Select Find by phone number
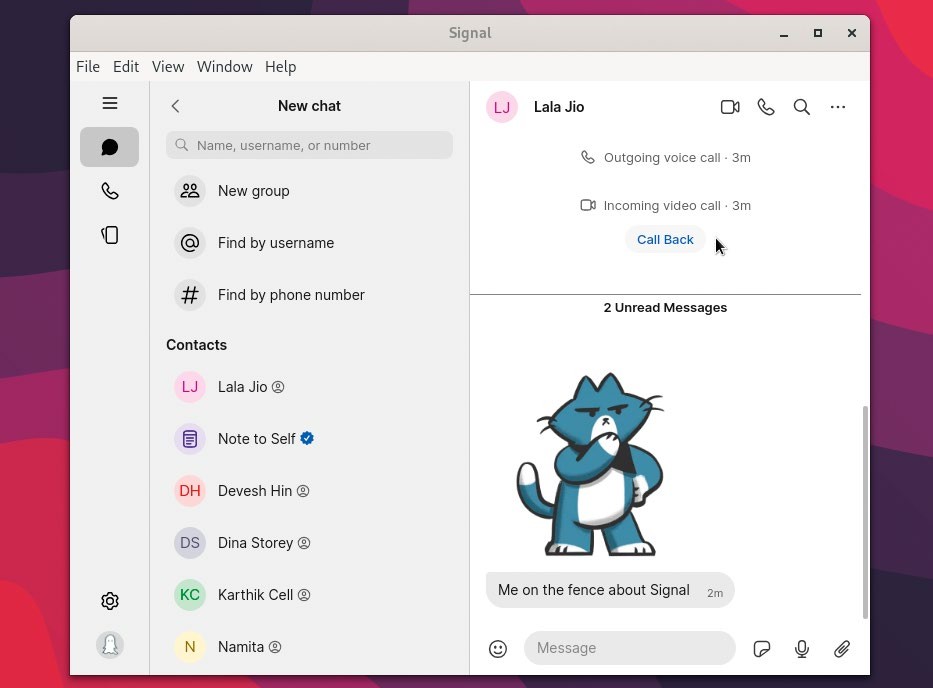Screen dimensions: 933x688 click(309, 295)
